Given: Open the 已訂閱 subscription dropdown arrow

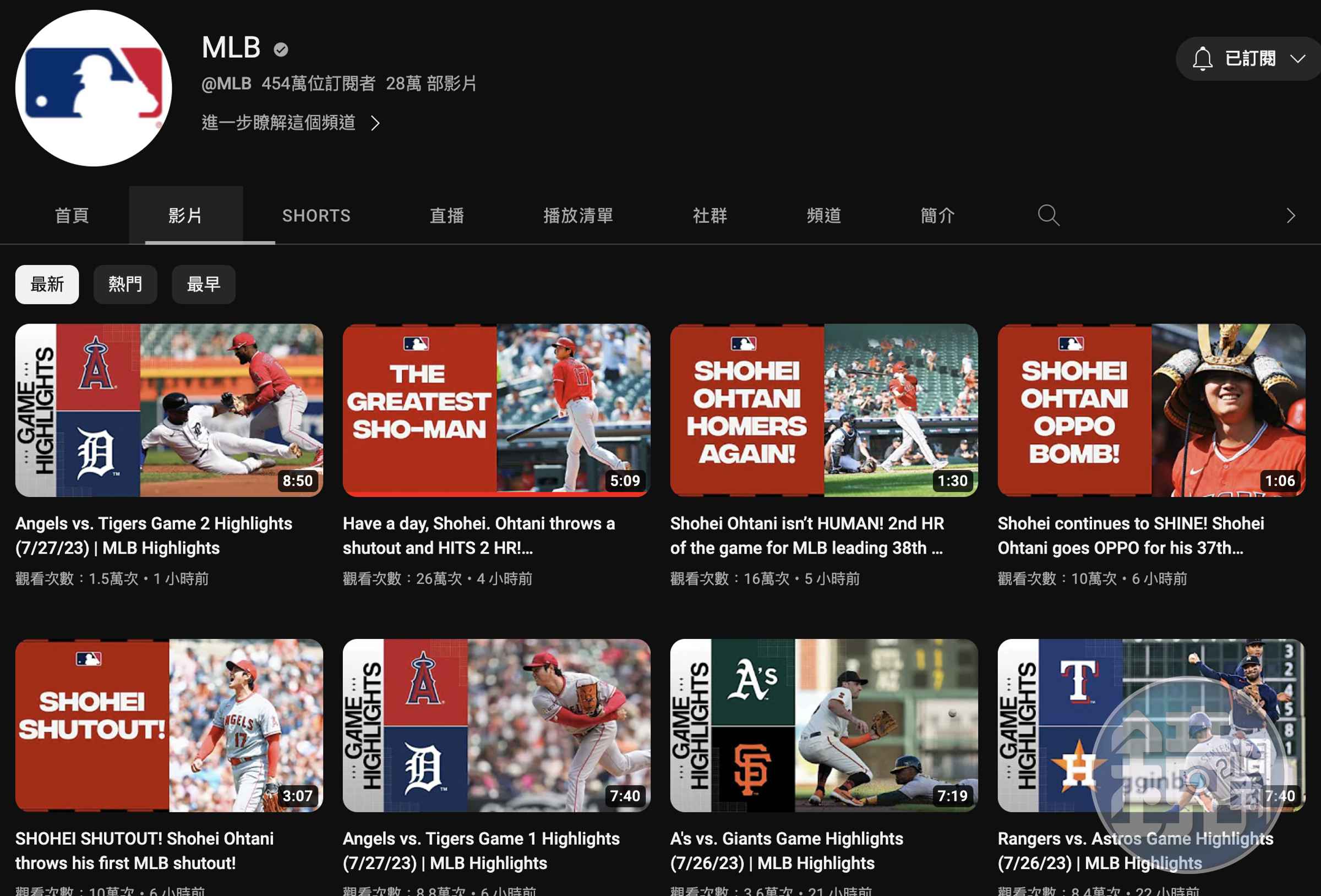Looking at the screenshot, I should 1298,58.
